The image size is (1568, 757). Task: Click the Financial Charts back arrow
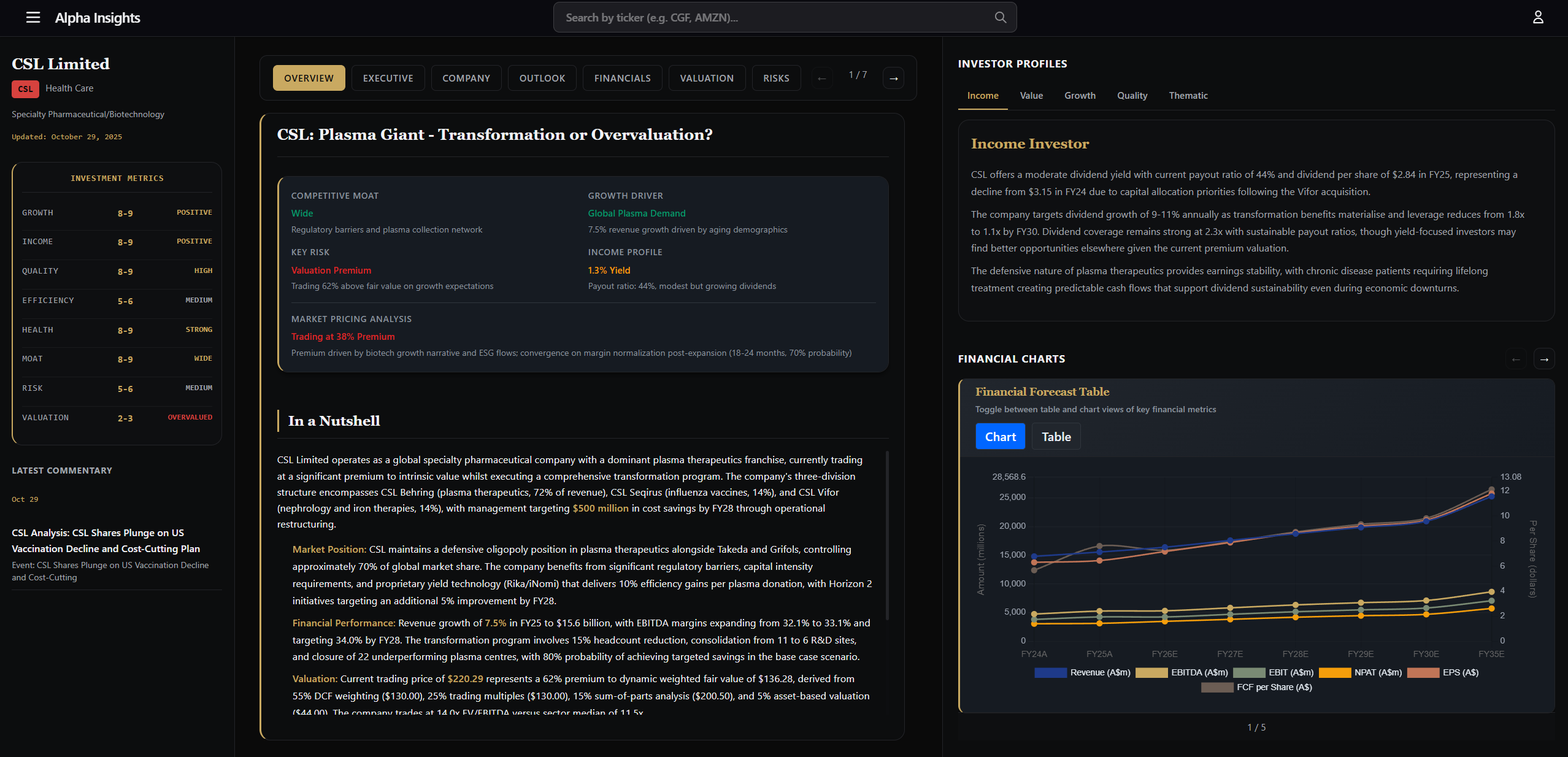click(x=1516, y=359)
